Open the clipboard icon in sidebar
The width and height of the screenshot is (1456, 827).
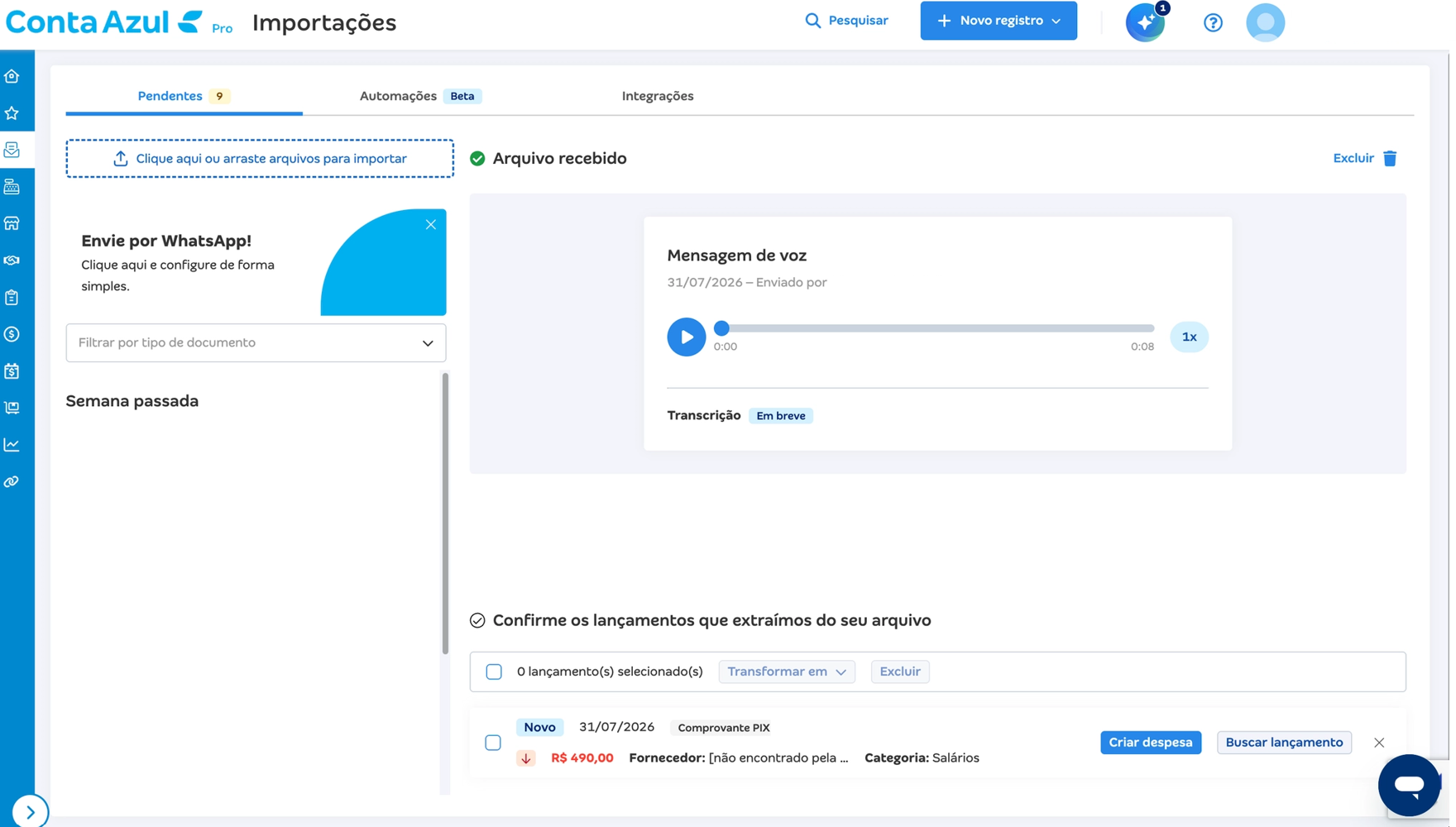tap(12, 297)
